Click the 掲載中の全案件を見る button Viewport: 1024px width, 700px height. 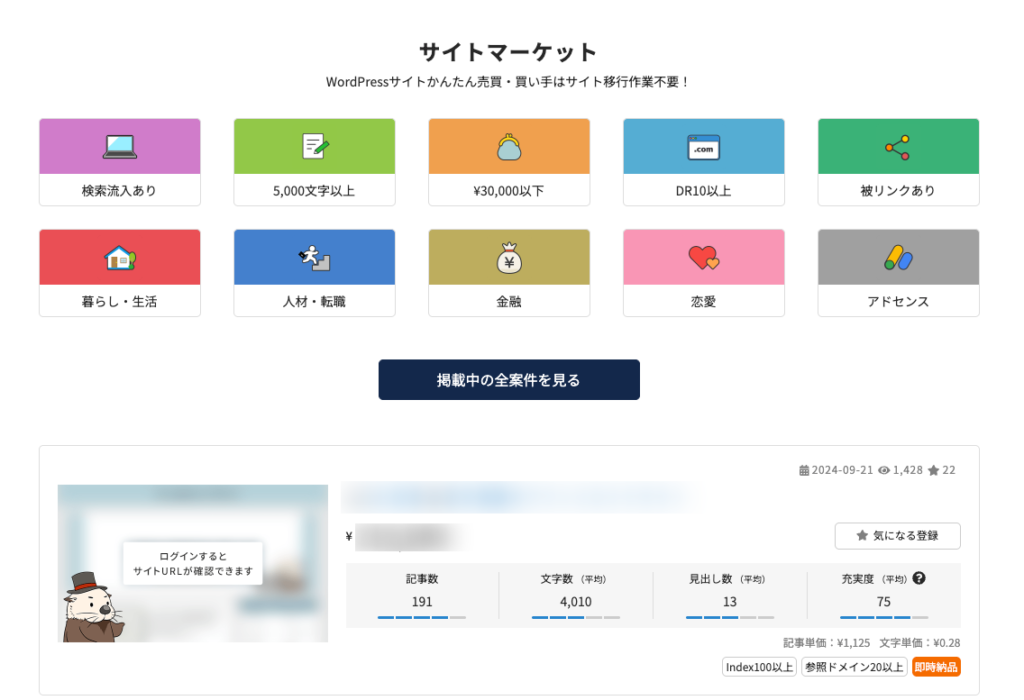pos(509,380)
